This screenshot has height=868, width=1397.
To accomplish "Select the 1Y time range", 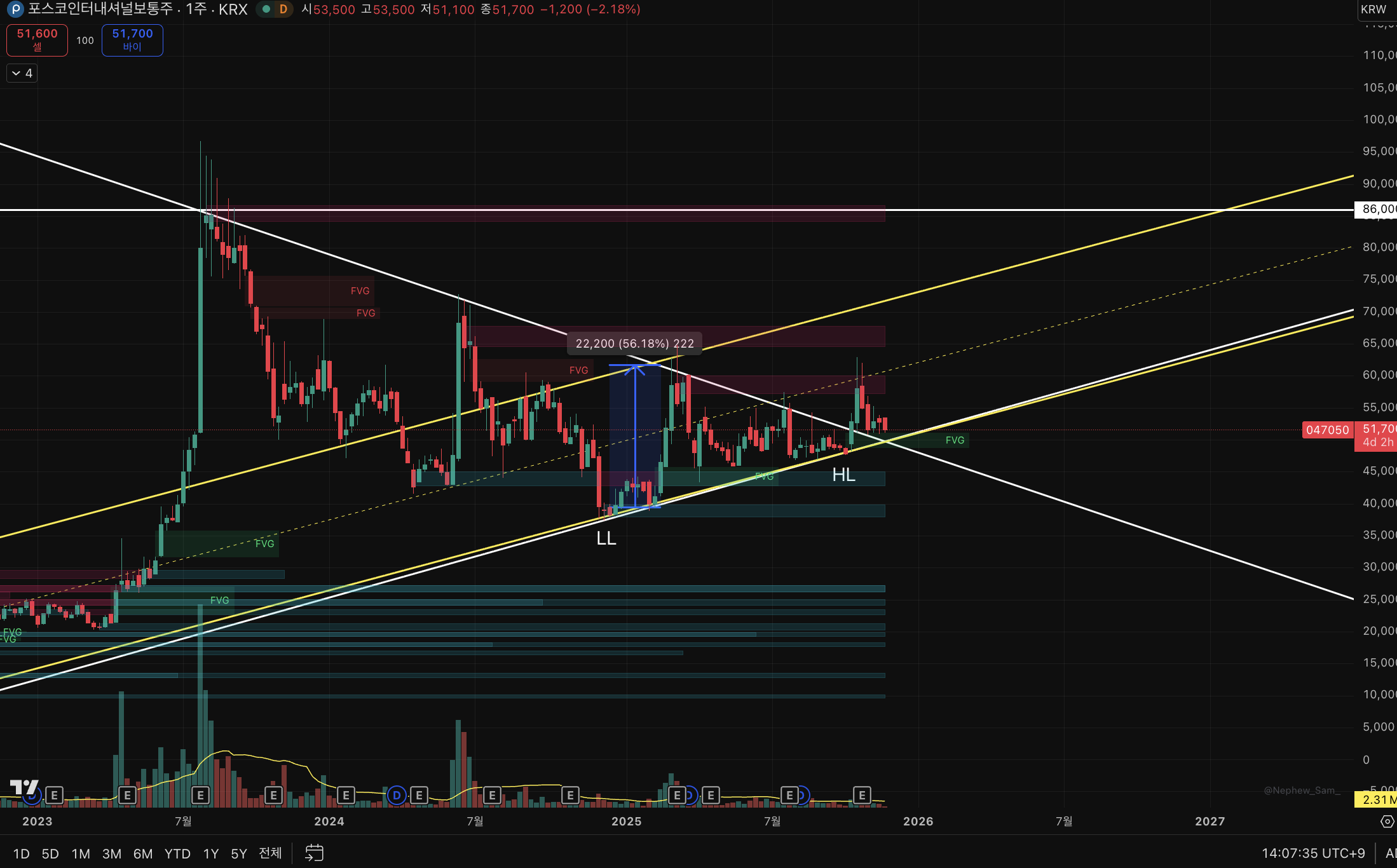I will [x=210, y=853].
